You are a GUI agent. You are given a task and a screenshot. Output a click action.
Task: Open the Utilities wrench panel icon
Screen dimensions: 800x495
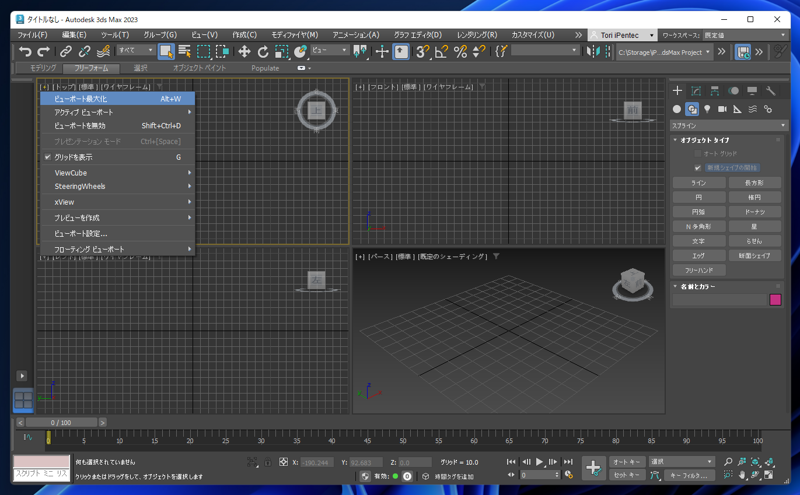tap(770, 91)
